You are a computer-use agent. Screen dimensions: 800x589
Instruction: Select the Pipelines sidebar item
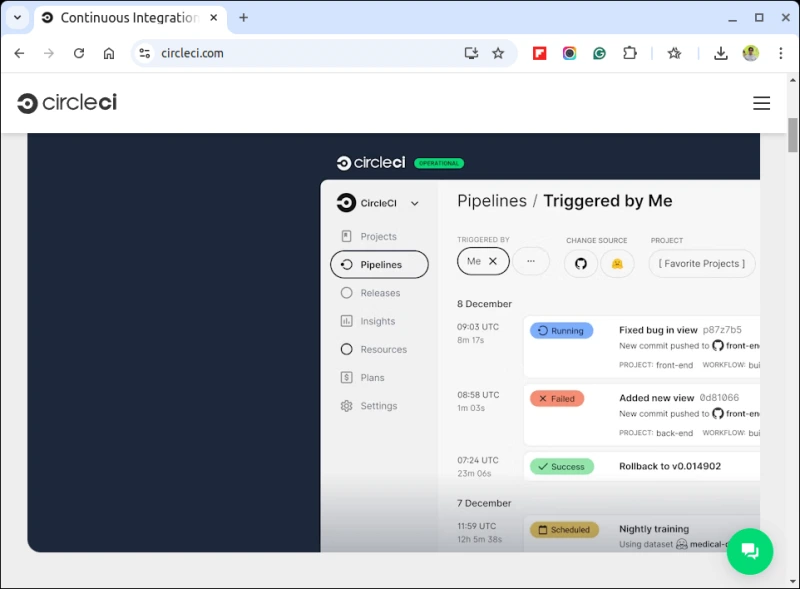tap(379, 264)
